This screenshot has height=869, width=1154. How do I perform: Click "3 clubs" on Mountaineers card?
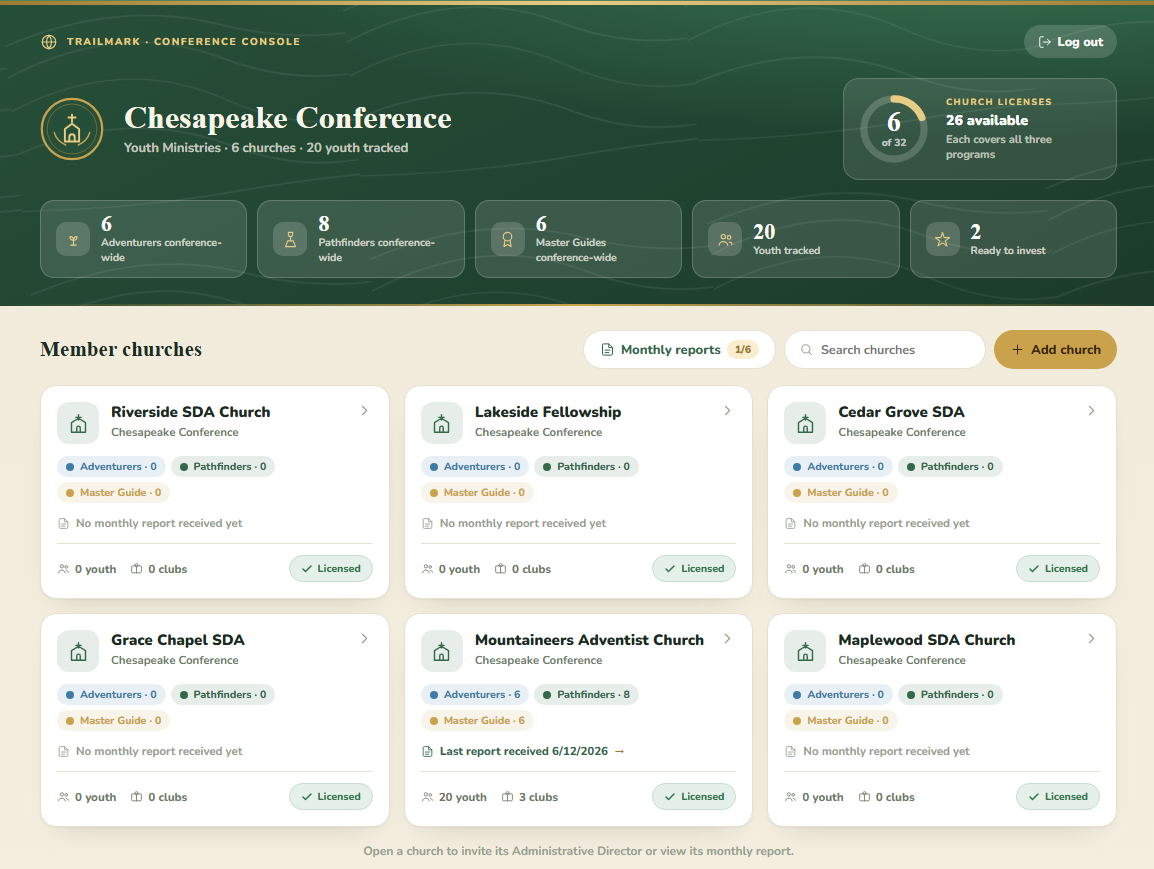[538, 797]
